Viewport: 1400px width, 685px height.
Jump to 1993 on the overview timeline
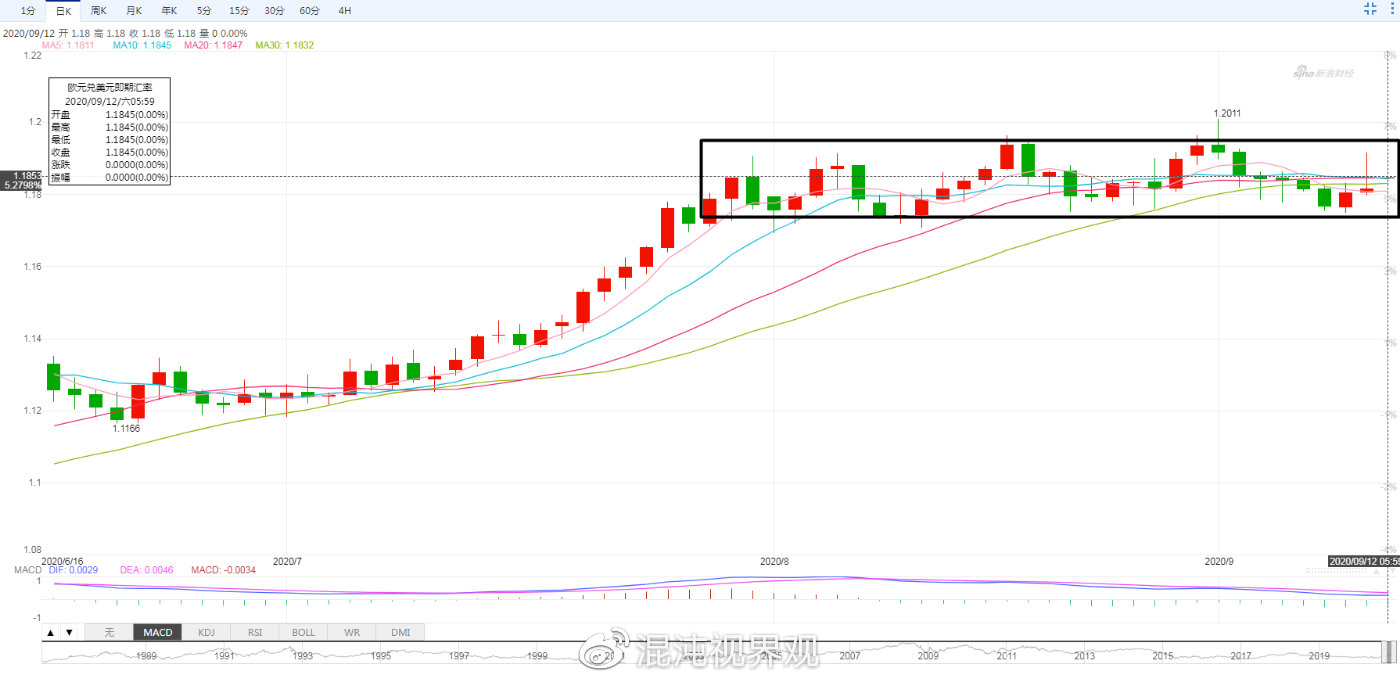tap(302, 656)
